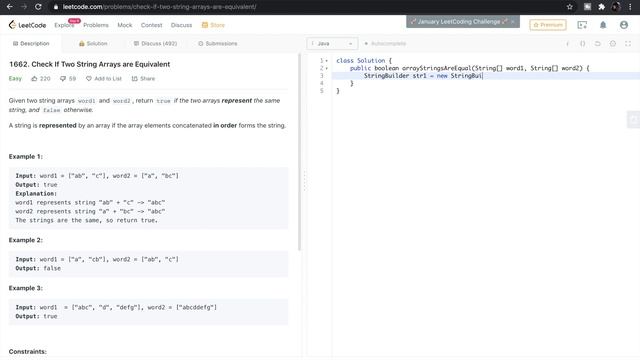Switch to the Discuss (492) tab
The height and width of the screenshot is (360, 640).
[155, 43]
